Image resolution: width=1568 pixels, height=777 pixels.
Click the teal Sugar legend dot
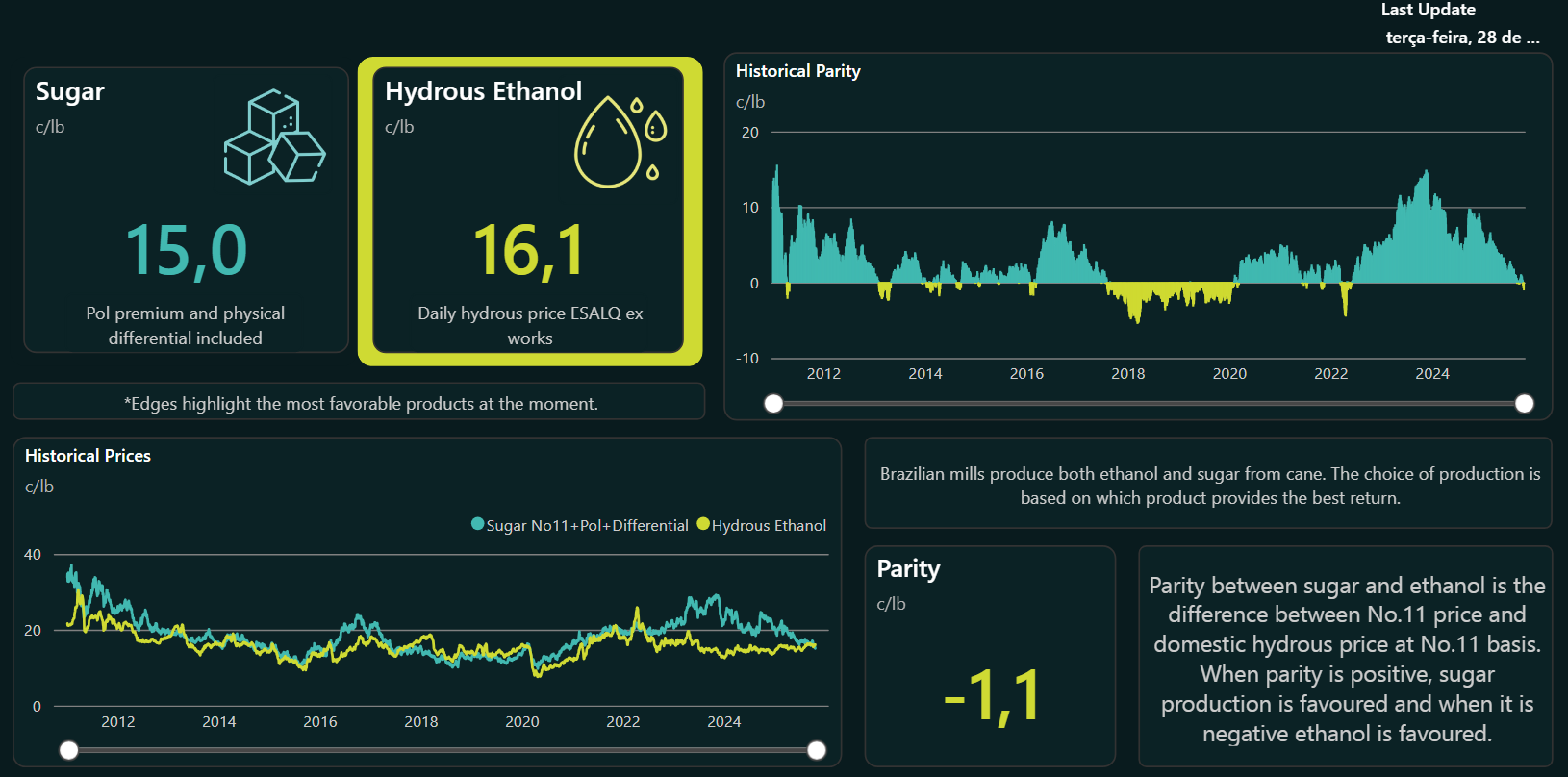477,524
